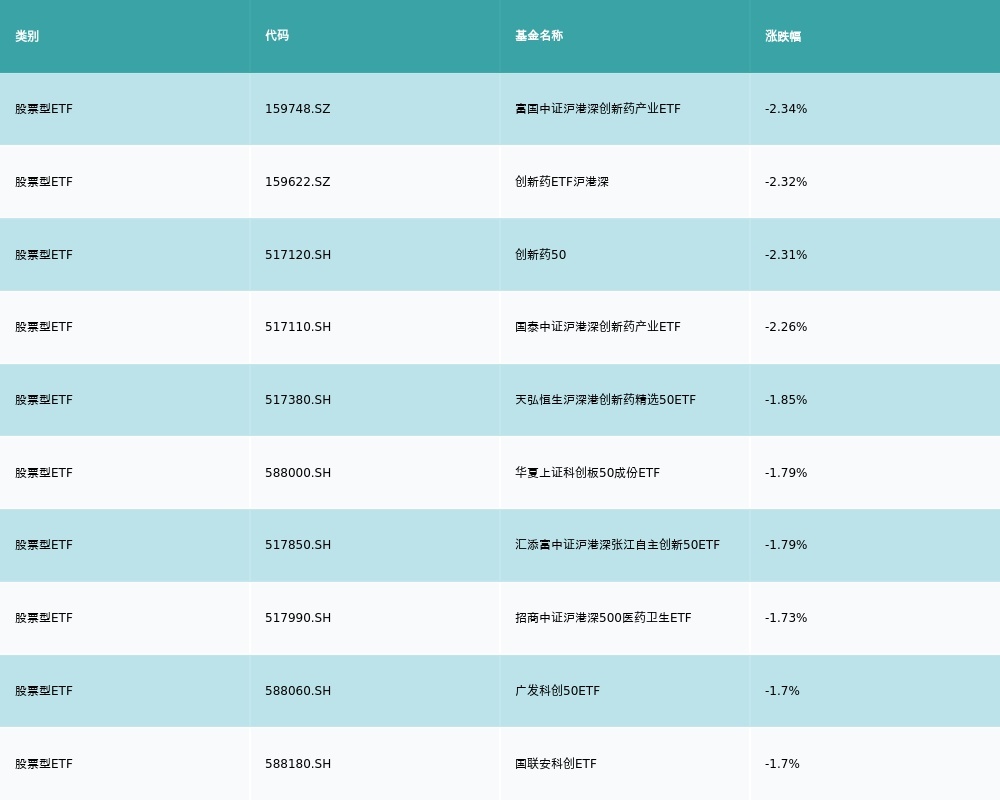Select the 创新药50 fund name
1000x800 pixels.
540,255
